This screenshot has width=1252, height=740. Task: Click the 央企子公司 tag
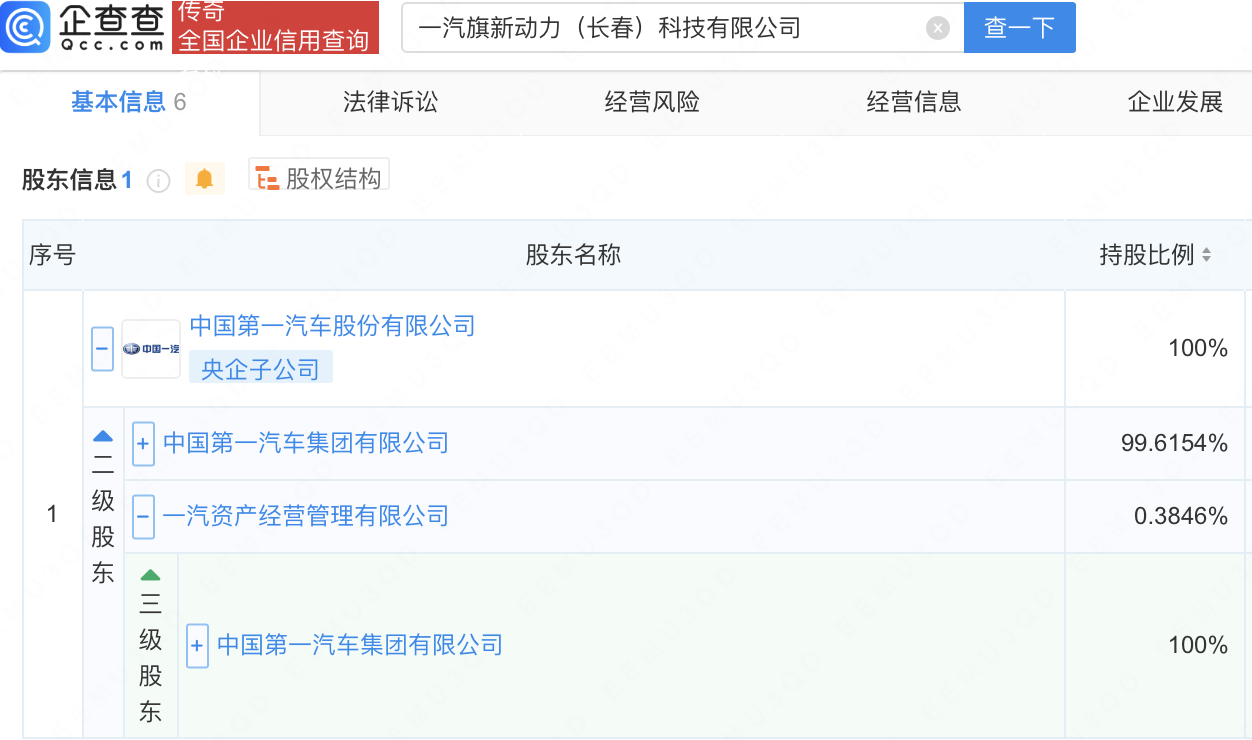(260, 369)
